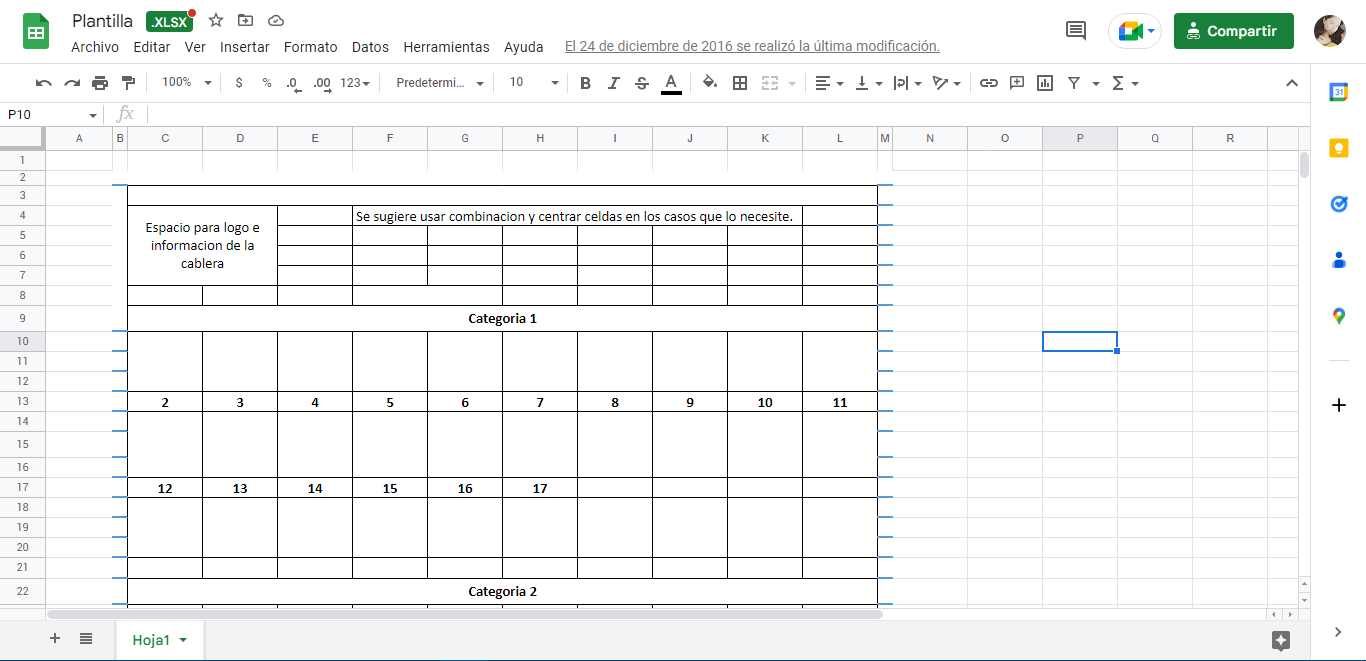Click the Move to folder icon

[246, 20]
